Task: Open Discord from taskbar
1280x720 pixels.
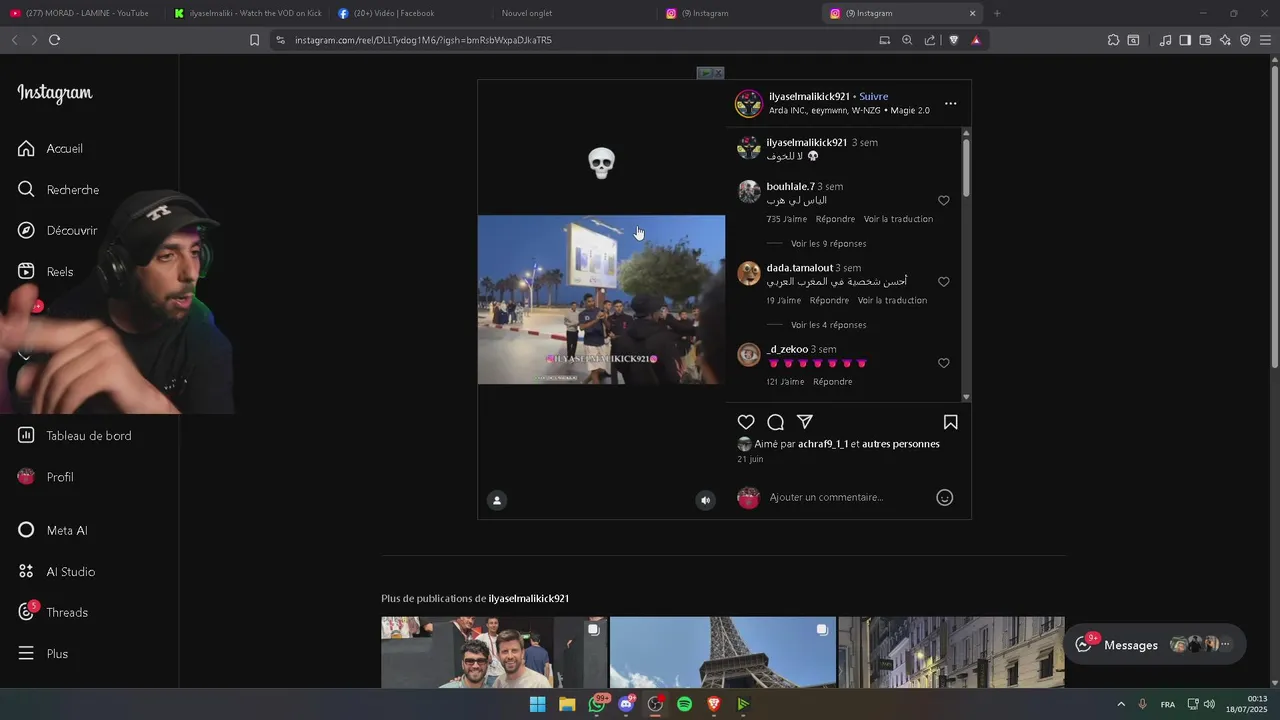Action: [x=626, y=704]
